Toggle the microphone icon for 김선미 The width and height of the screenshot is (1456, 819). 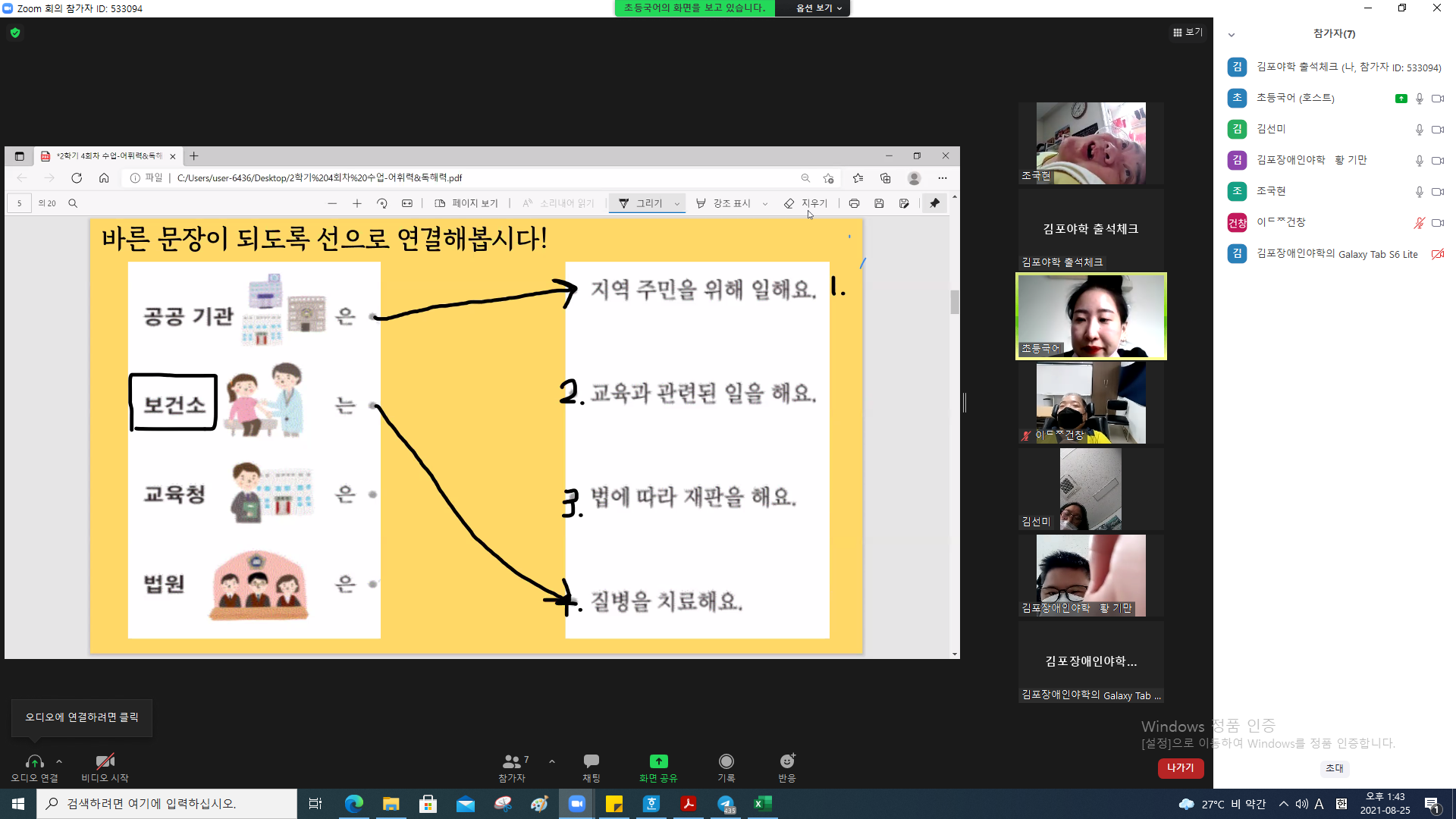coord(1419,130)
